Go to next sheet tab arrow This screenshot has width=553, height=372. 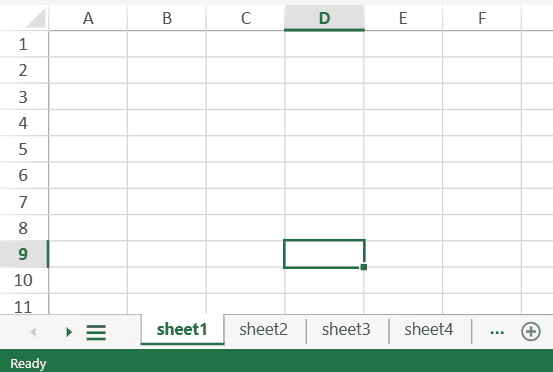click(69, 332)
